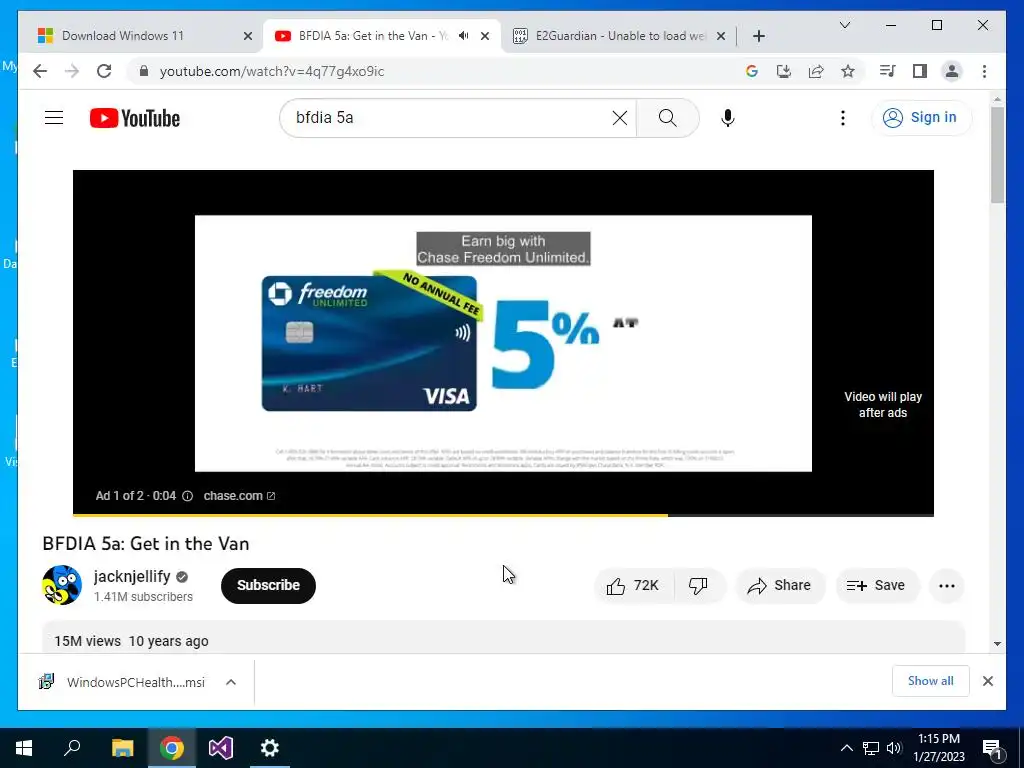The image size is (1024, 768).
Task: Open the Google icon in address bar
Action: click(752, 71)
